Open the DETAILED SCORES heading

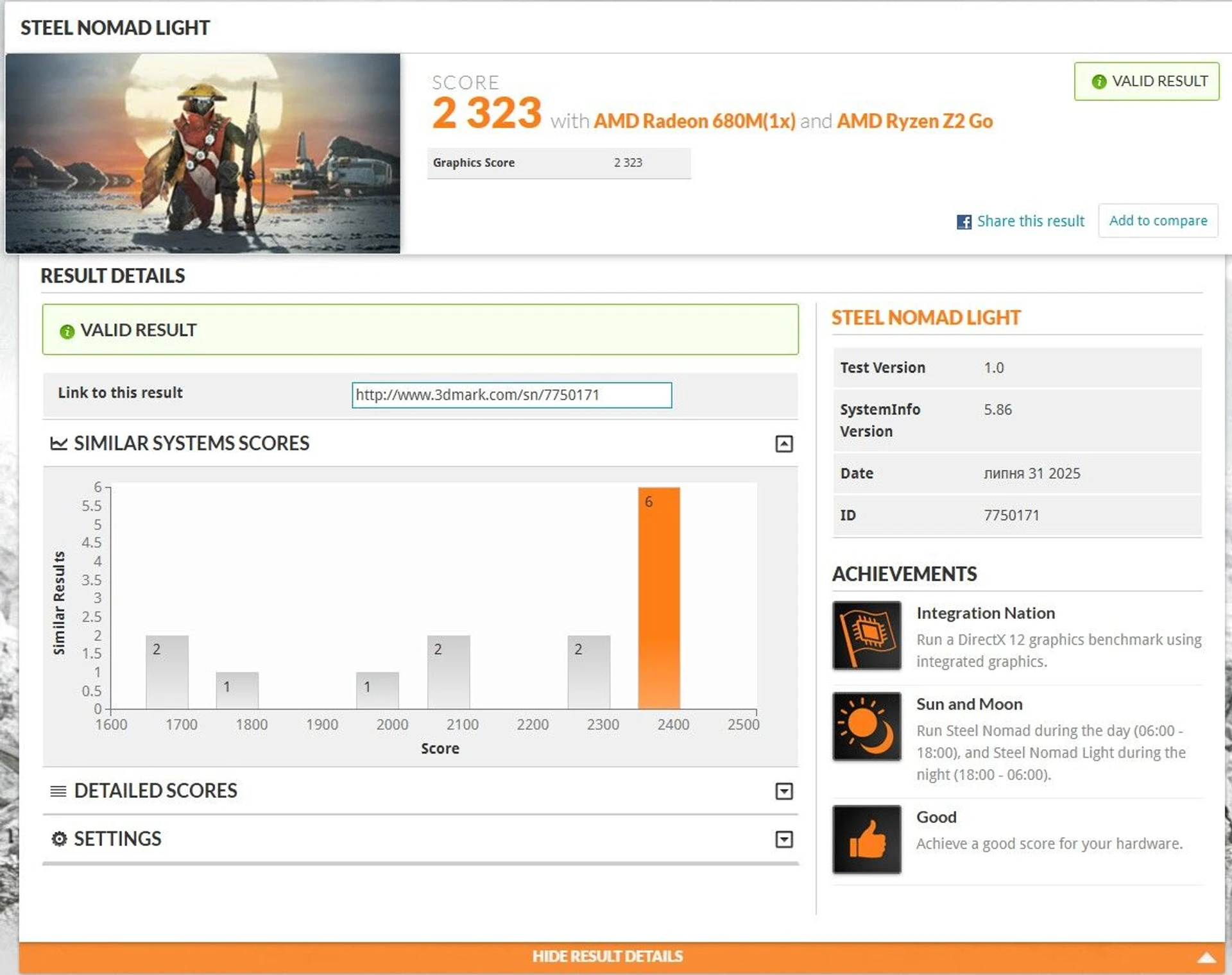coord(155,791)
